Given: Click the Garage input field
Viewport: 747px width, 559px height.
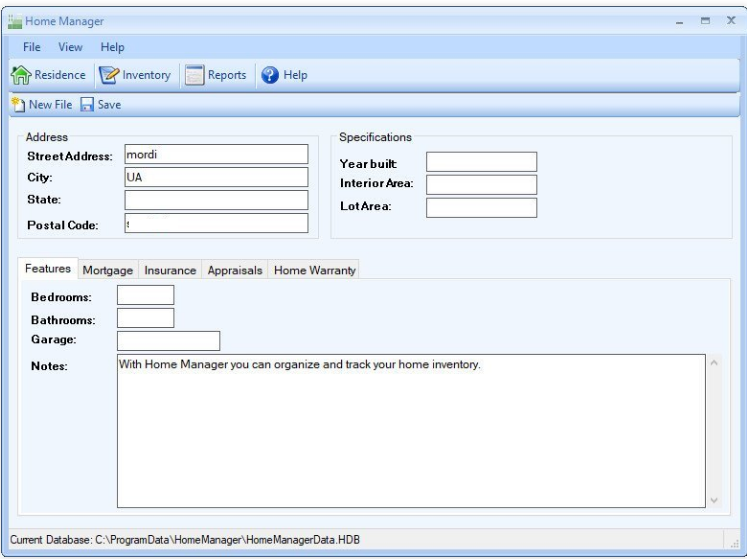Looking at the screenshot, I should (x=168, y=341).
